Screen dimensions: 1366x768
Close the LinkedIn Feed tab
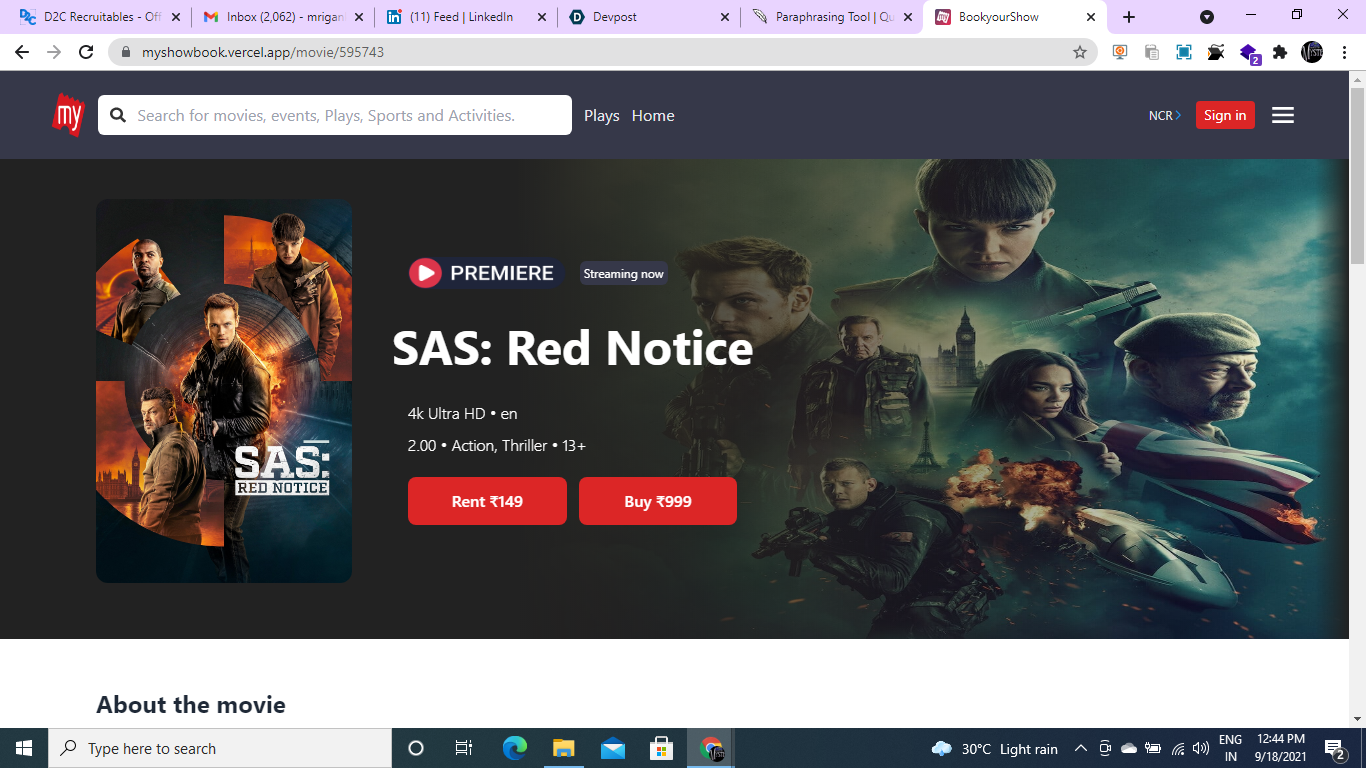click(542, 17)
